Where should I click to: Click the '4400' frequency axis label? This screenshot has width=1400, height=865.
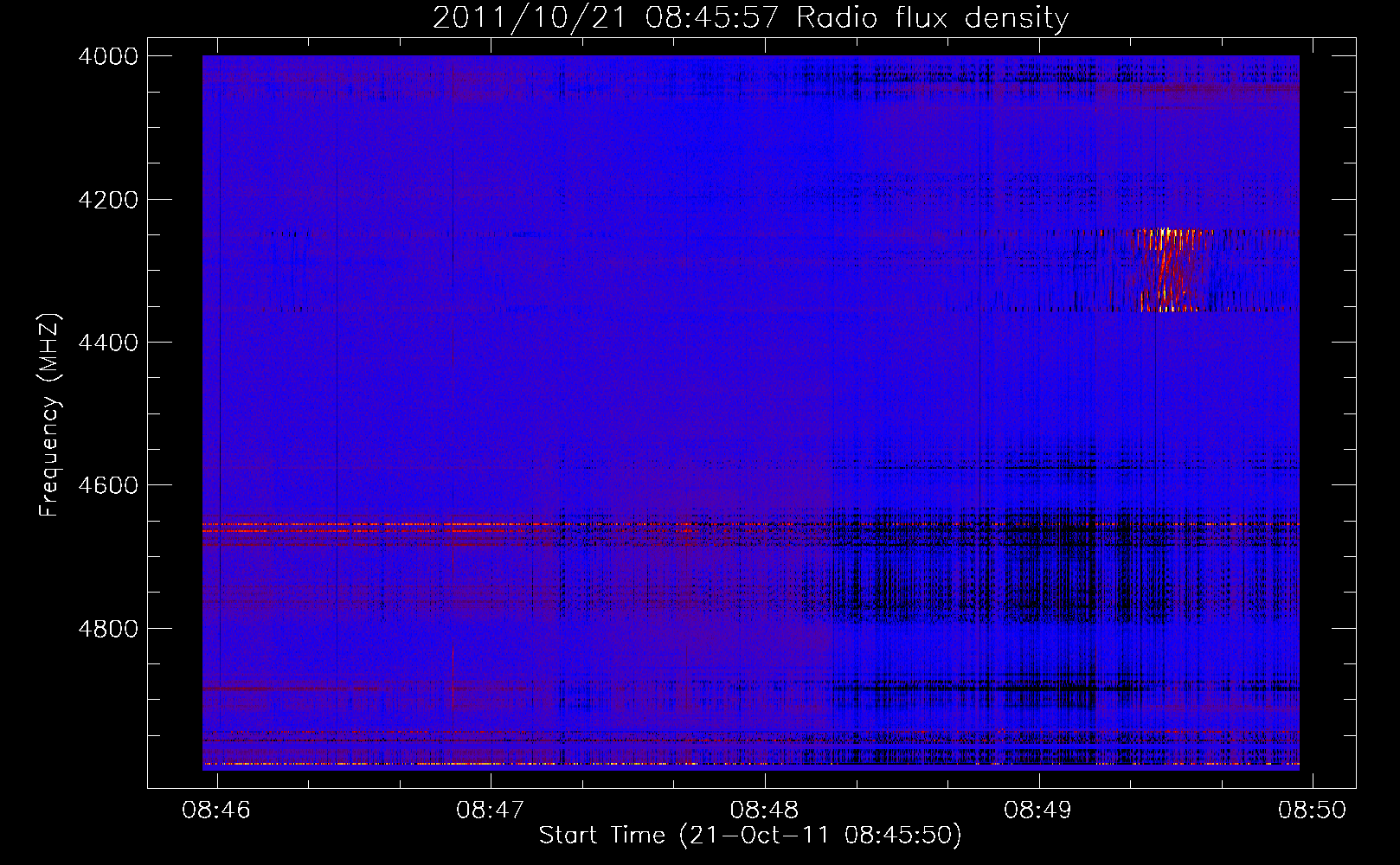(107, 343)
